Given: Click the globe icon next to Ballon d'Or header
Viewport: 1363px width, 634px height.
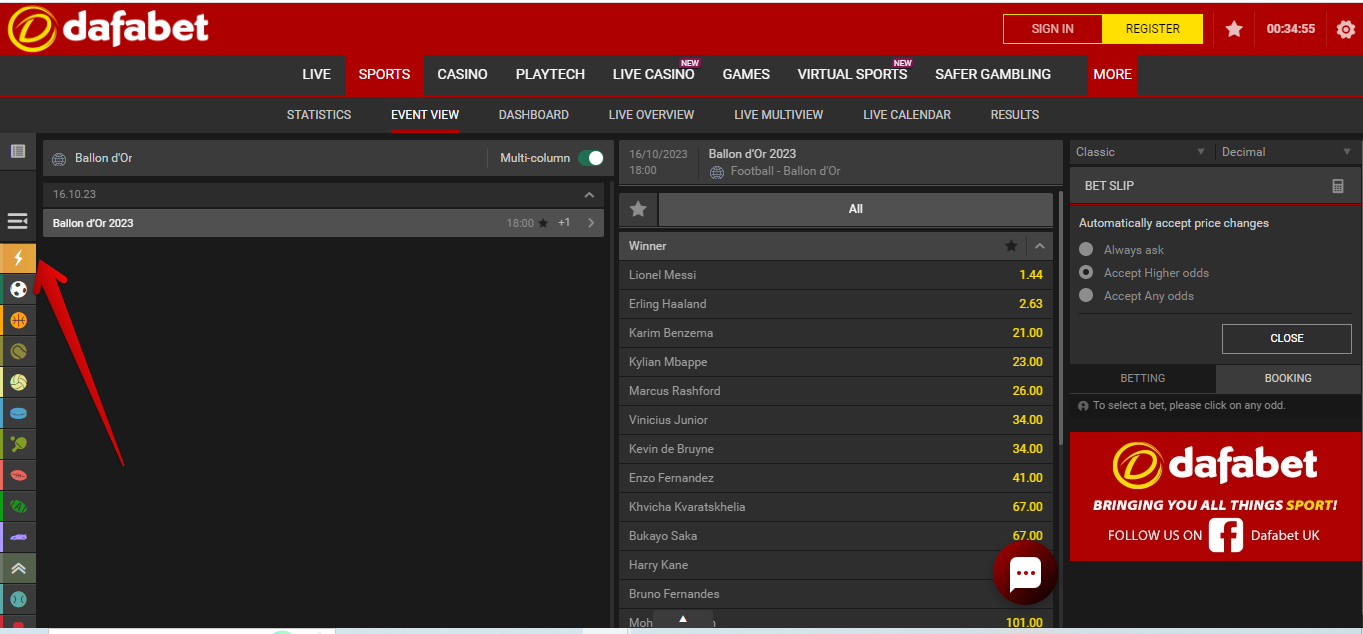Looking at the screenshot, I should pyautogui.click(x=59, y=158).
